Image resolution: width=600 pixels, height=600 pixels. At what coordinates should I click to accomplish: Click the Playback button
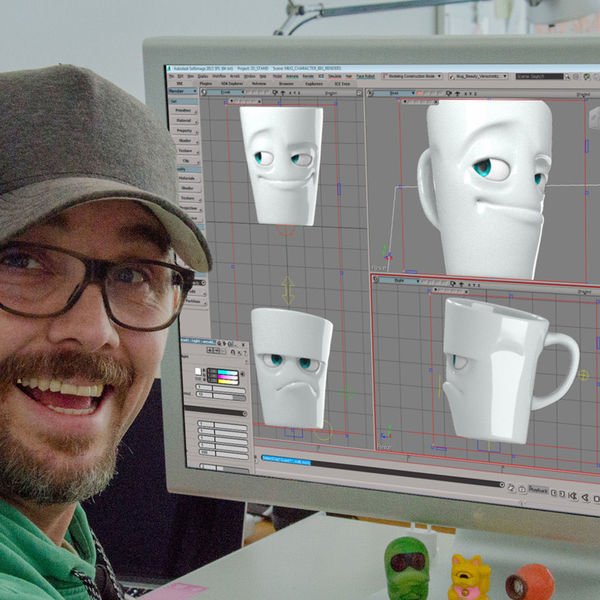[537, 492]
